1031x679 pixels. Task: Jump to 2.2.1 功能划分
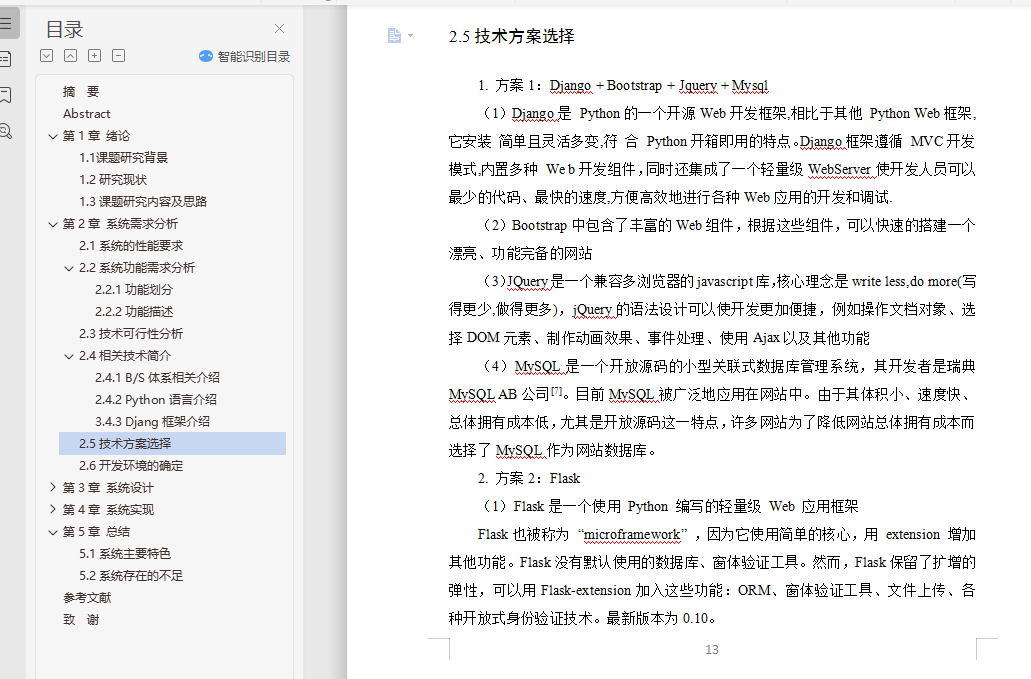click(x=134, y=290)
